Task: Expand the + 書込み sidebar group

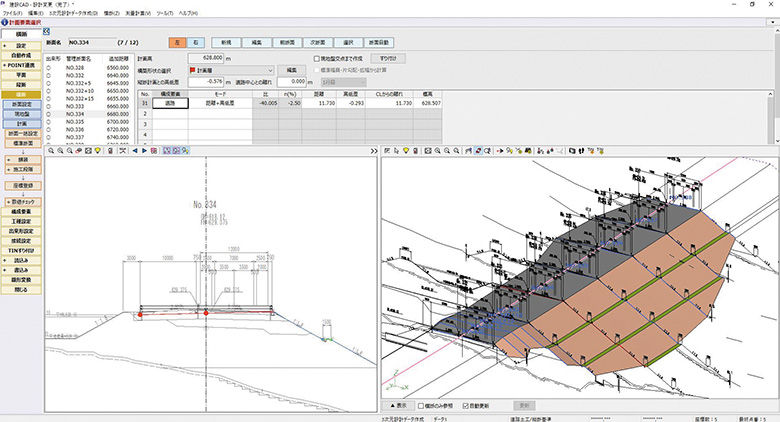Action: point(21,270)
